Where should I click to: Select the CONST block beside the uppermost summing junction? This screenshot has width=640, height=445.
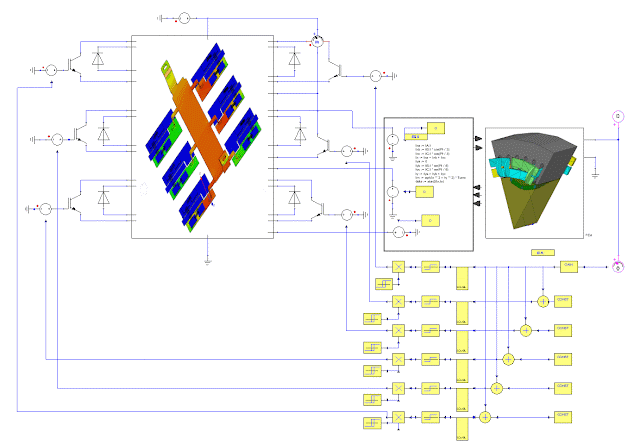[x=563, y=301]
